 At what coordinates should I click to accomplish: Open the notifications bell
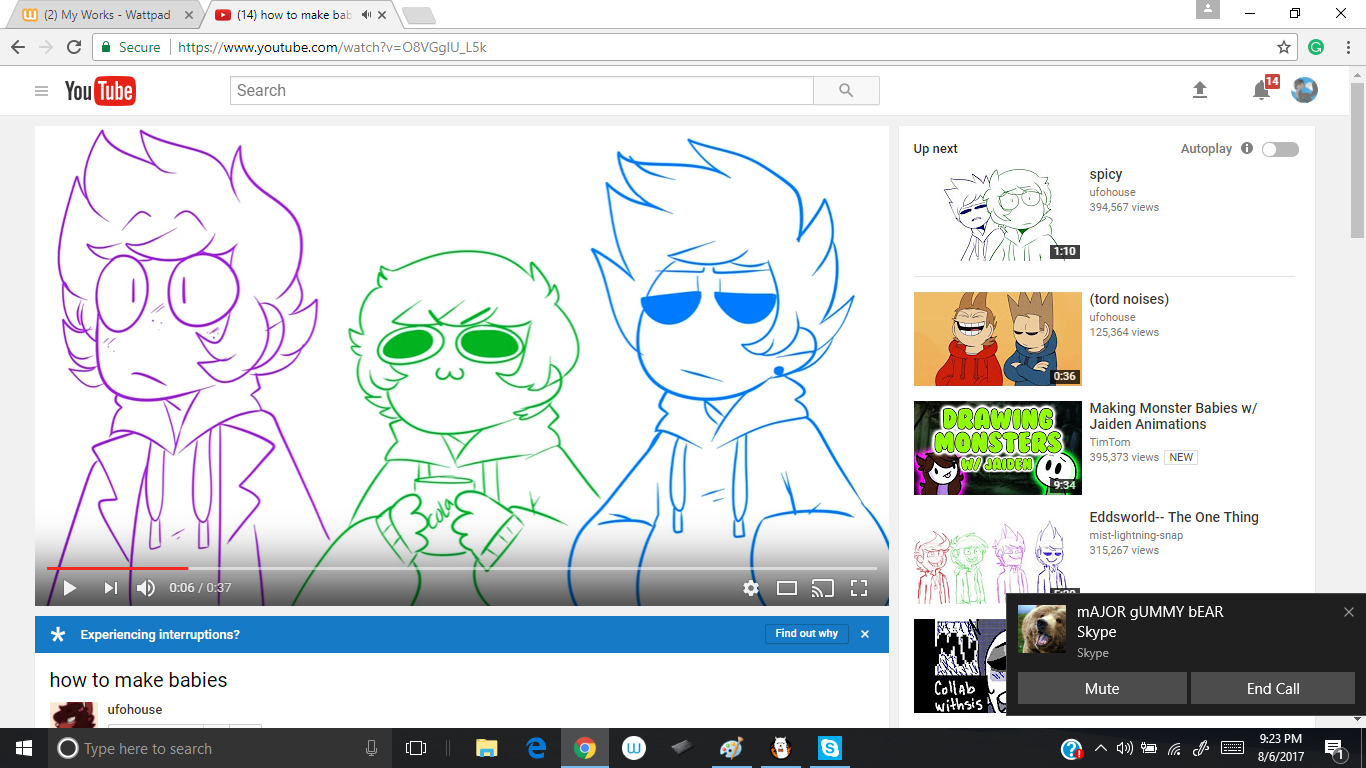pos(1261,90)
